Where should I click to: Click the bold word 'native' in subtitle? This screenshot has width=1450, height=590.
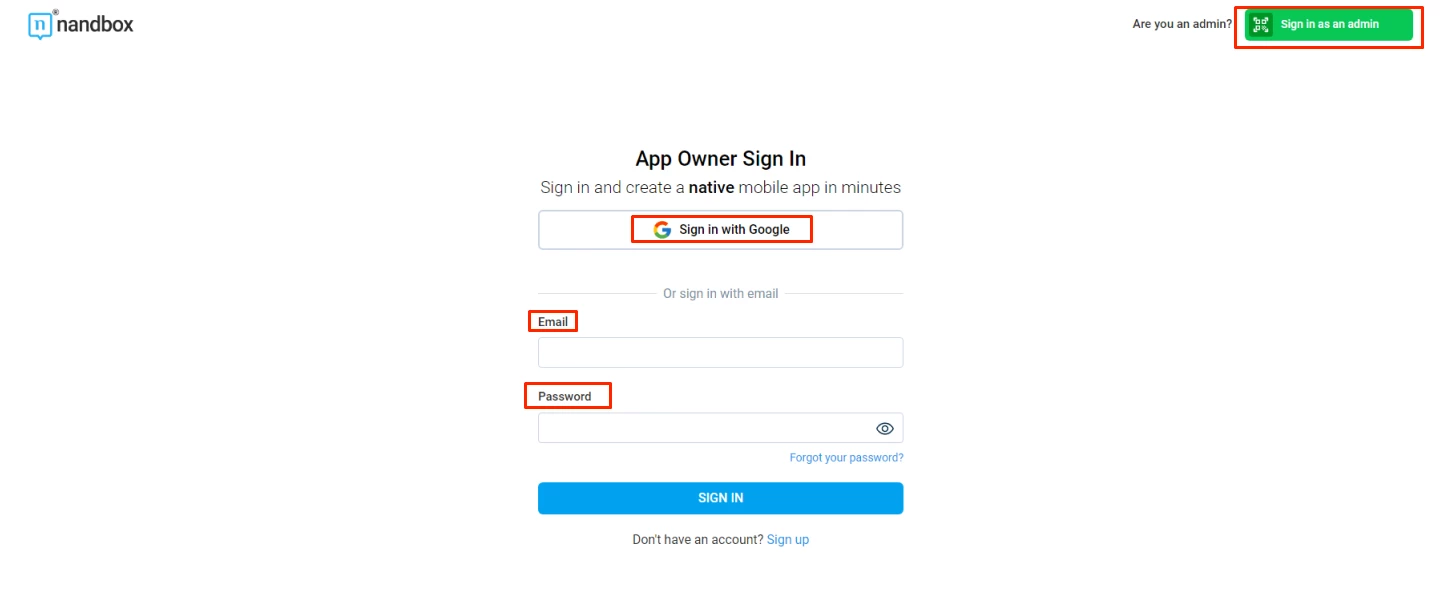pos(712,188)
